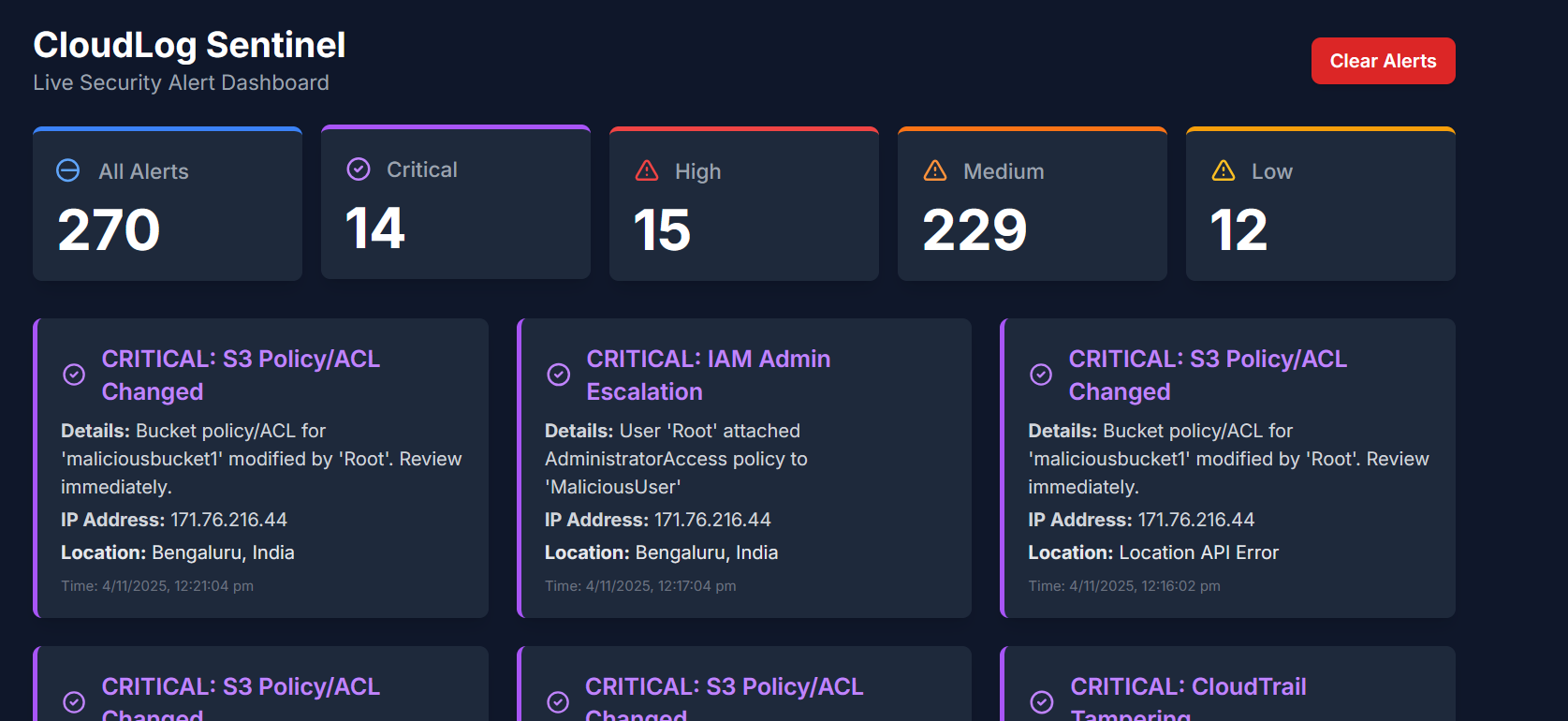Choose the Low alerts count 12
Viewport: 1568px width, 721px height.
[x=1238, y=230]
